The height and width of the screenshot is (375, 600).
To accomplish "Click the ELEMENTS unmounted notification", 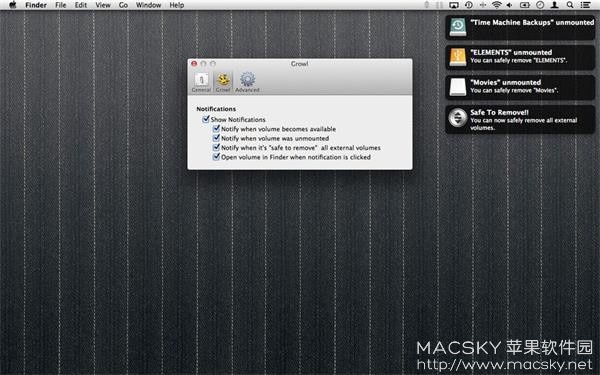I will [520, 57].
